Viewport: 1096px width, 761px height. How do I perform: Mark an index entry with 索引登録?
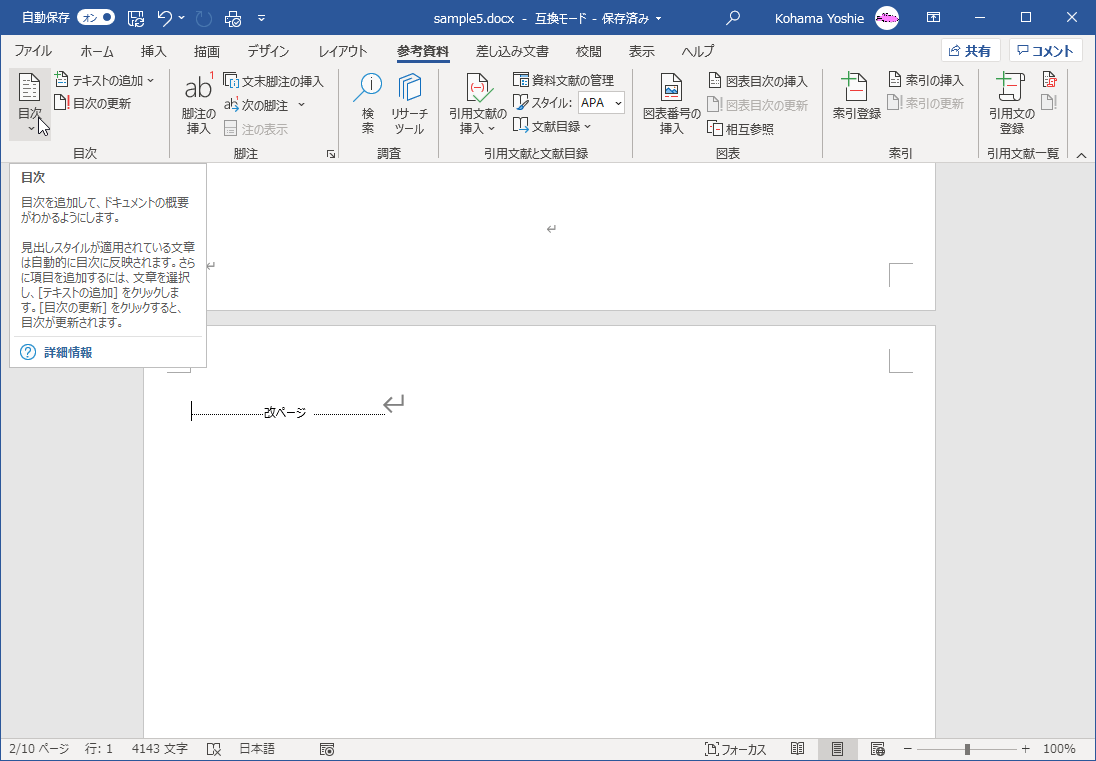point(854,100)
